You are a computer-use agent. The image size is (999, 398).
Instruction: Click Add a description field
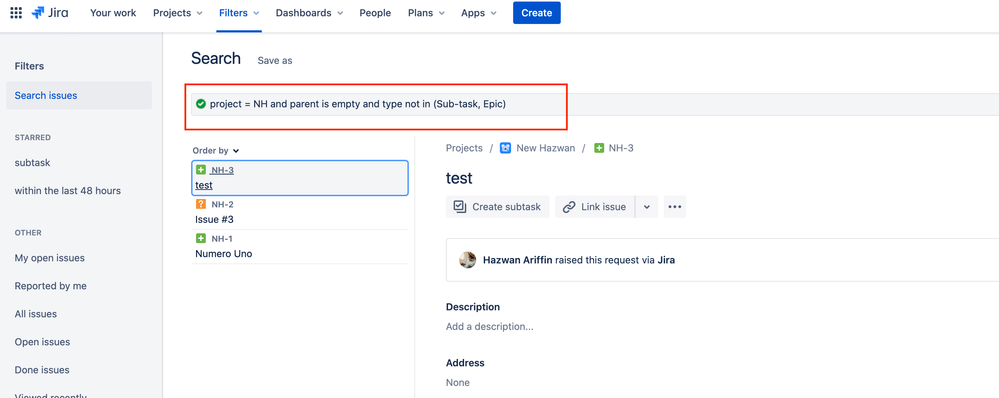click(x=489, y=327)
